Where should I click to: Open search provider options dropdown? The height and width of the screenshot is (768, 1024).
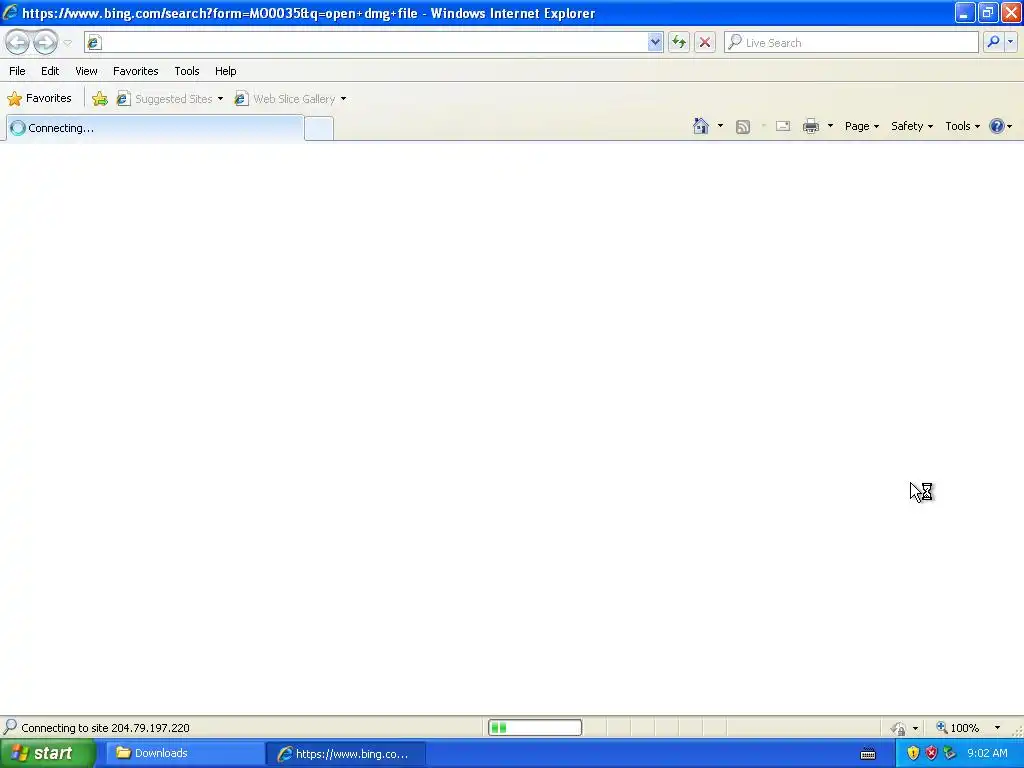[1010, 42]
